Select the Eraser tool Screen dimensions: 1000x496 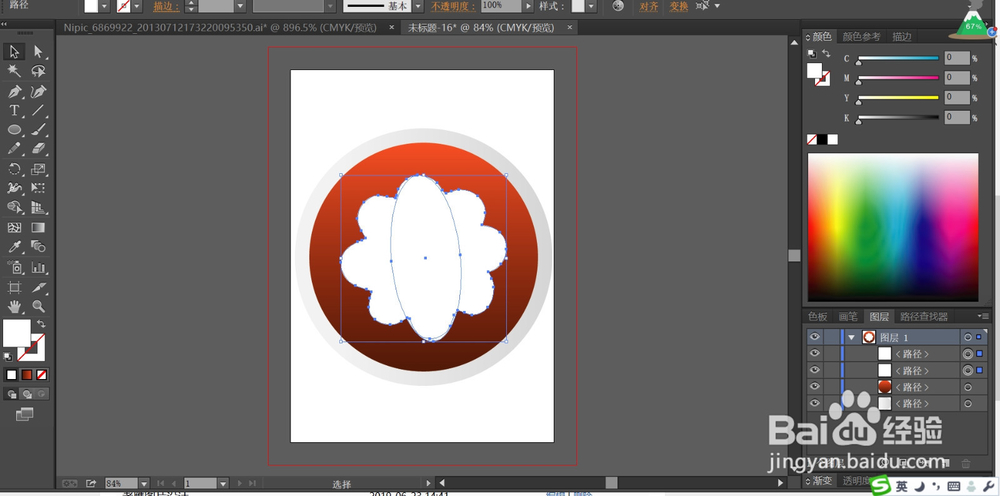coord(38,149)
